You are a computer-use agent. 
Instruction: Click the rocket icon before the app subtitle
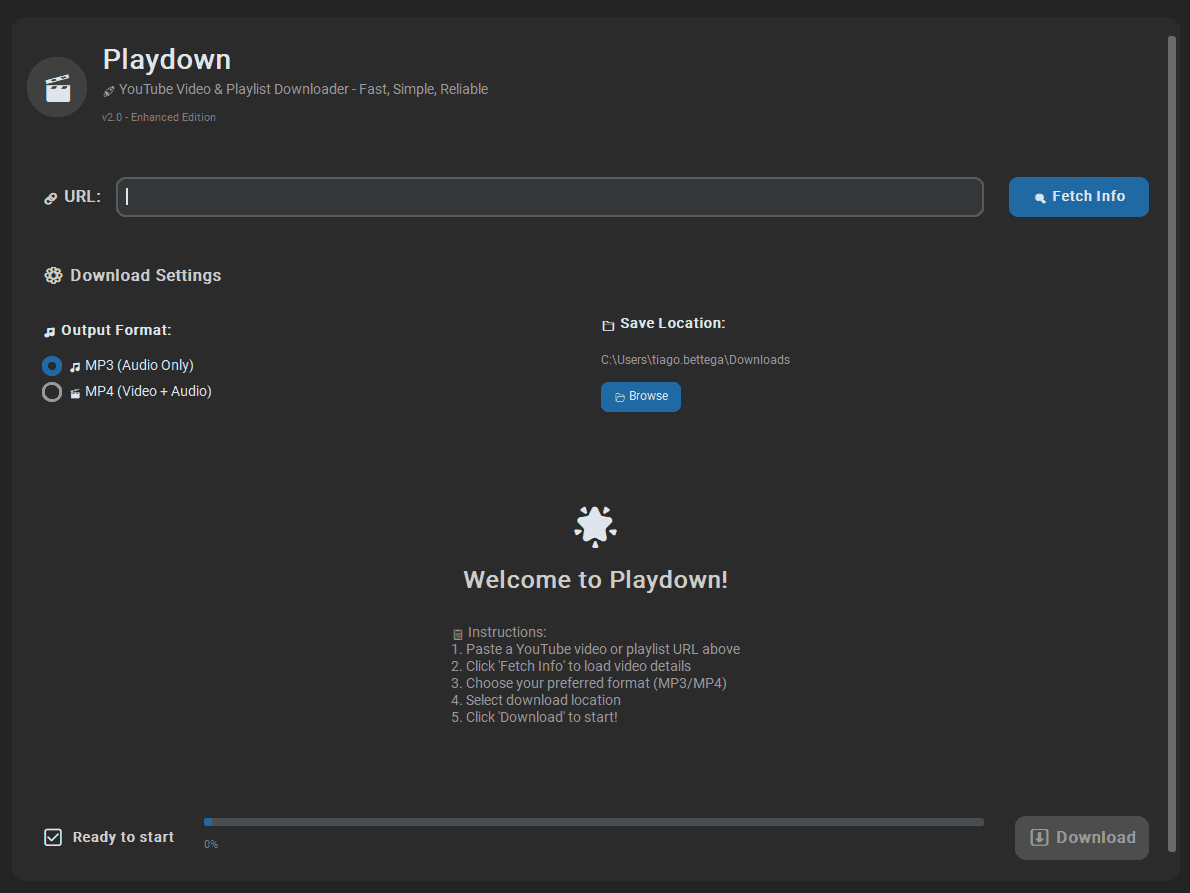109,91
